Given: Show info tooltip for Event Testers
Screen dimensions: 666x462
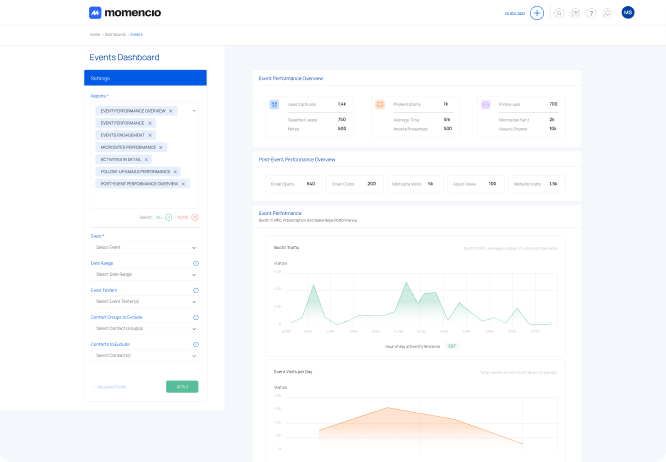Looking at the screenshot, I should [x=195, y=290].
